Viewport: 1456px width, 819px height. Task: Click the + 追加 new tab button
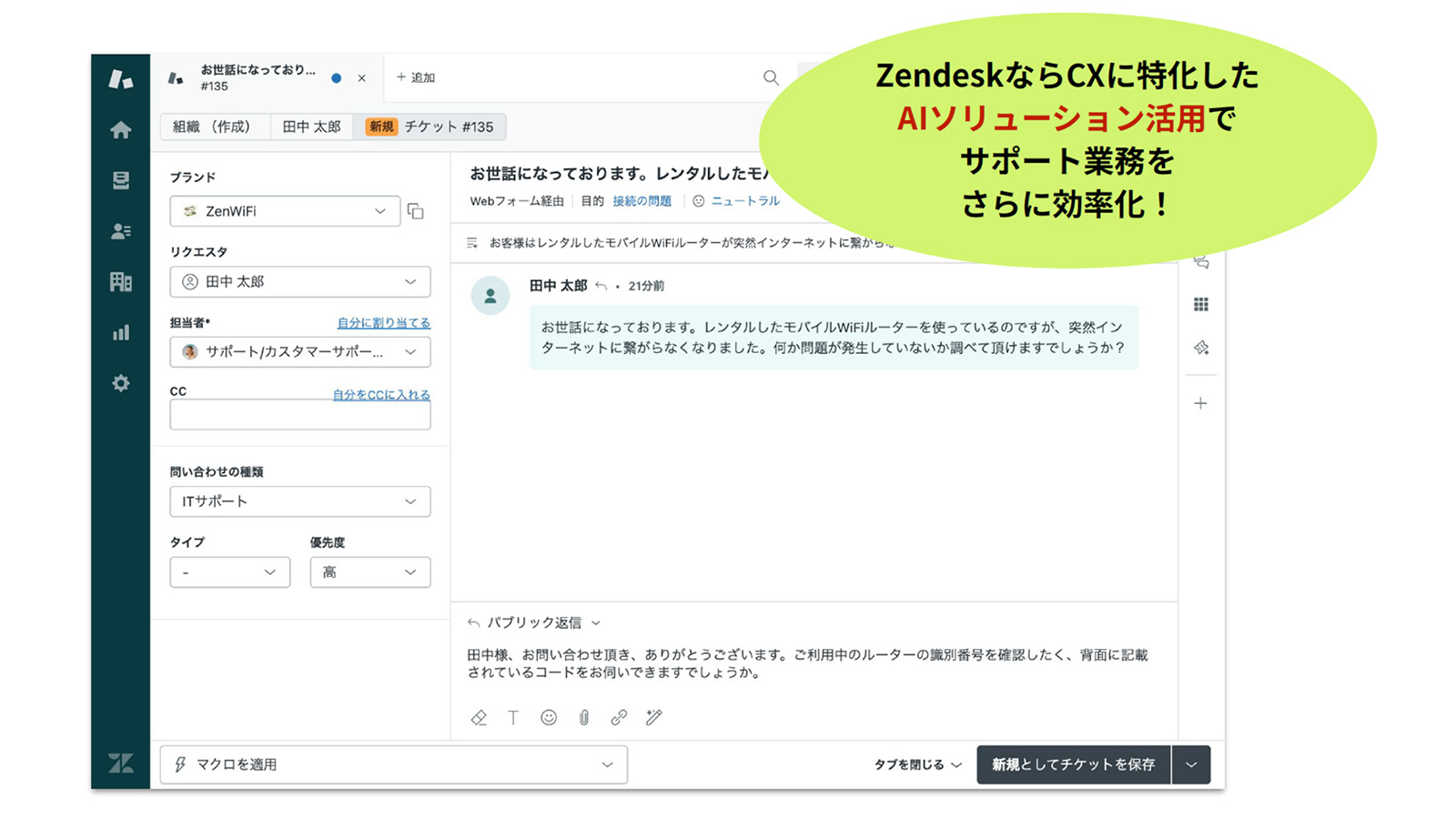tap(416, 77)
